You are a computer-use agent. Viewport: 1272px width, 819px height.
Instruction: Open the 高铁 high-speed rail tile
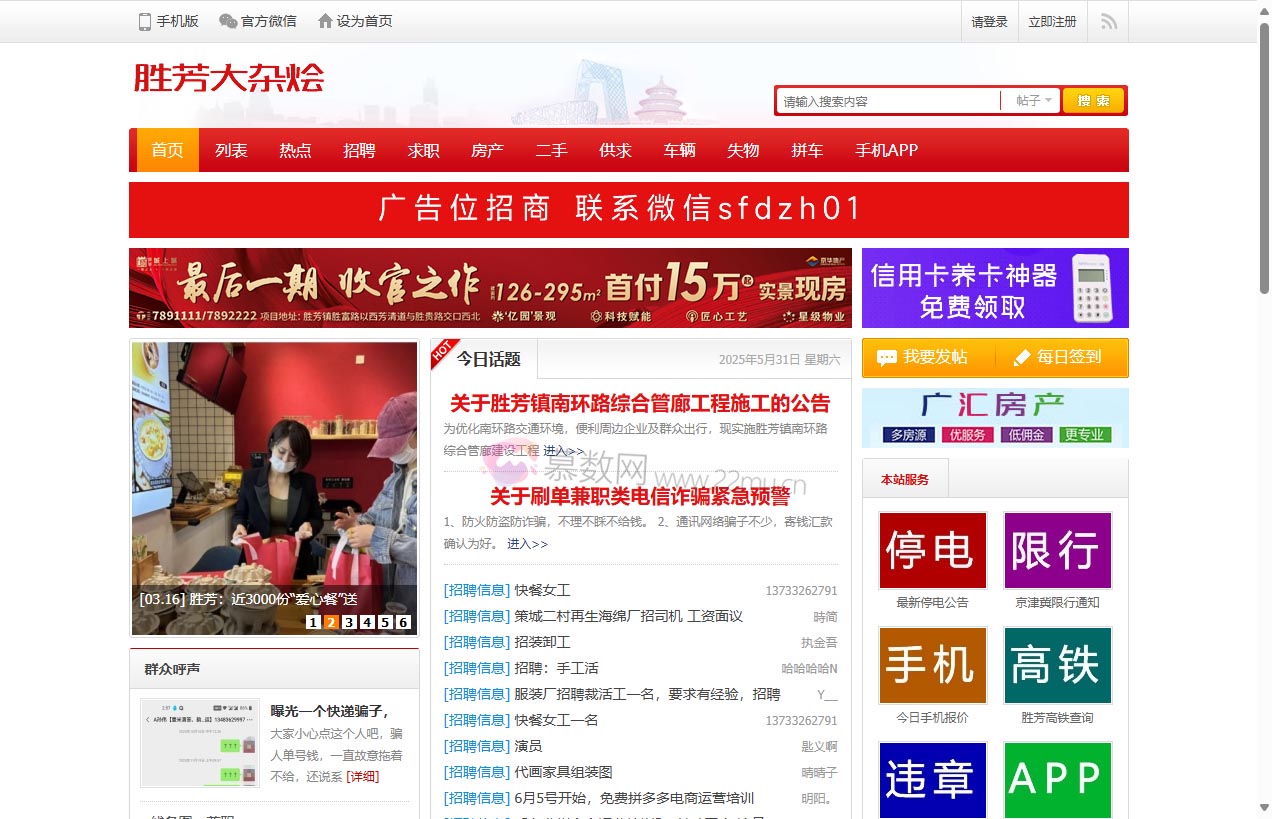coord(1057,665)
